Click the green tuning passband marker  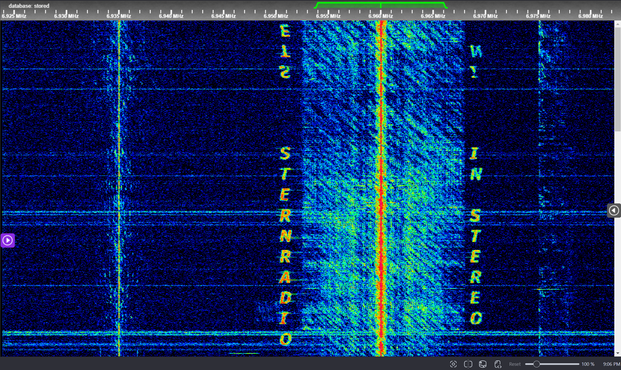pyautogui.click(x=381, y=5)
